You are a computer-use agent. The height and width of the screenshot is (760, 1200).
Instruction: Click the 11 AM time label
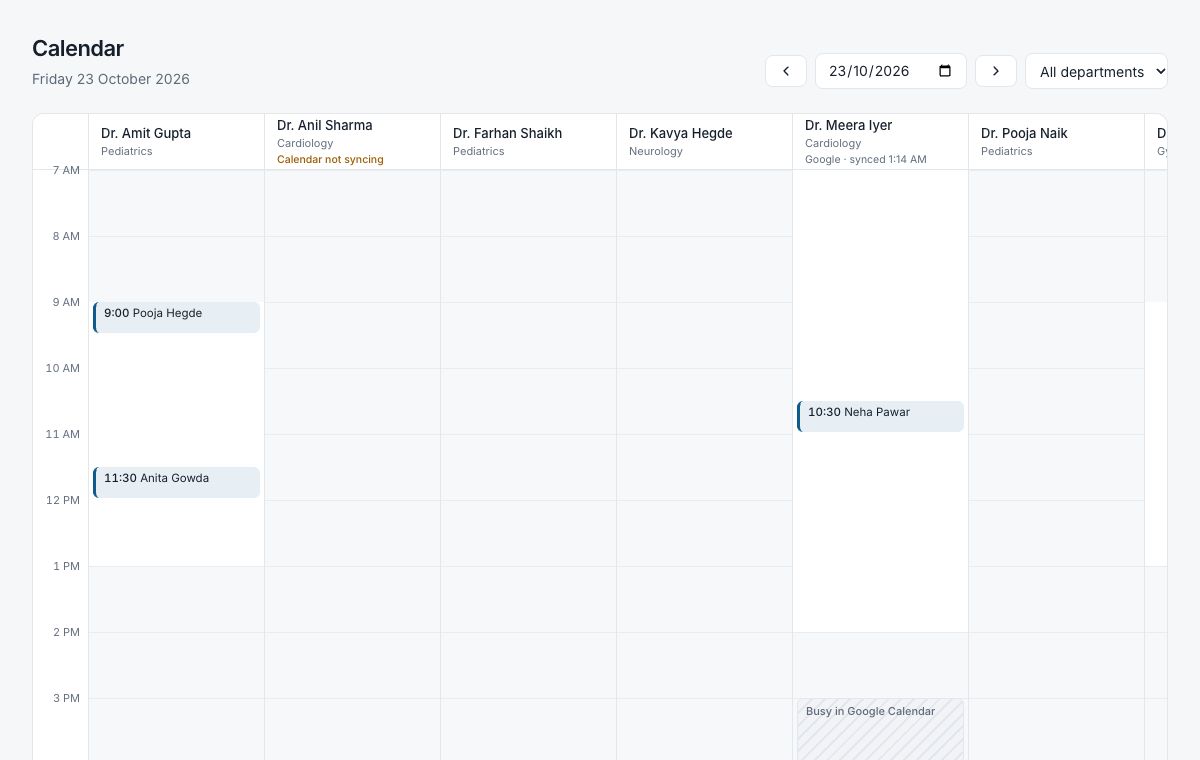point(62,434)
